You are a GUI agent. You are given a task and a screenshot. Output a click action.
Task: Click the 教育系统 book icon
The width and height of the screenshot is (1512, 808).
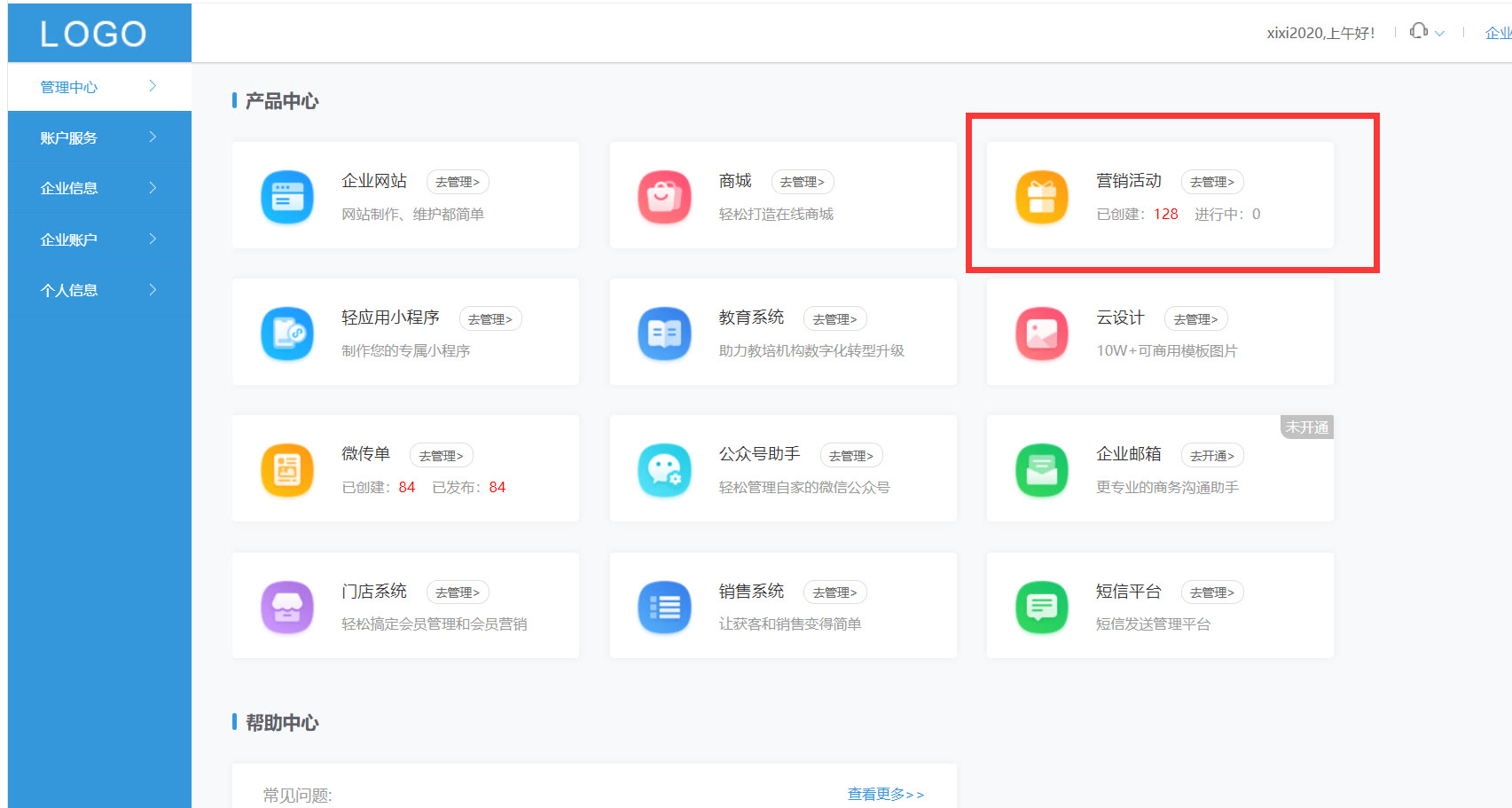(x=664, y=333)
